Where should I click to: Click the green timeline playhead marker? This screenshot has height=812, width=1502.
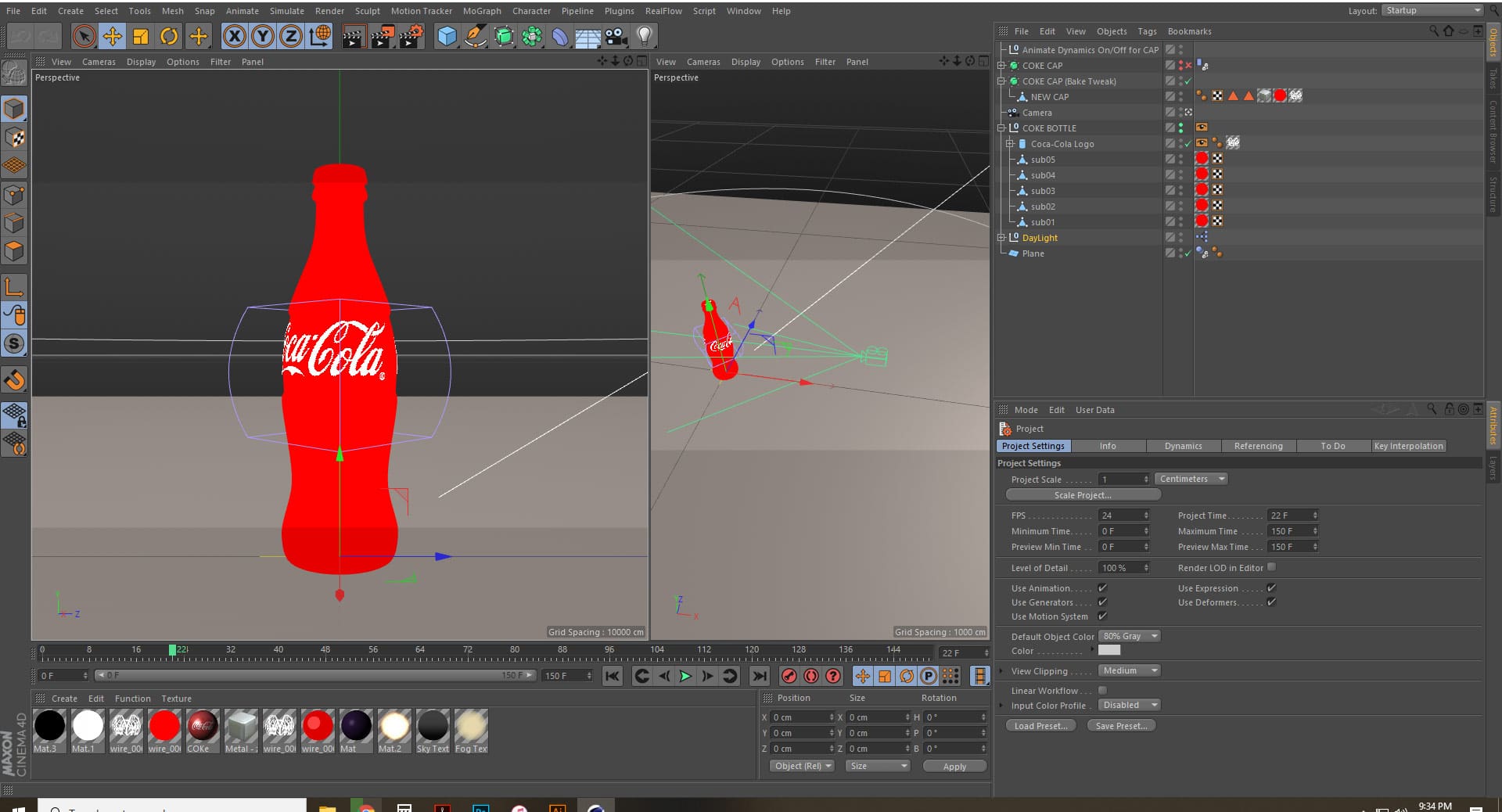point(172,650)
